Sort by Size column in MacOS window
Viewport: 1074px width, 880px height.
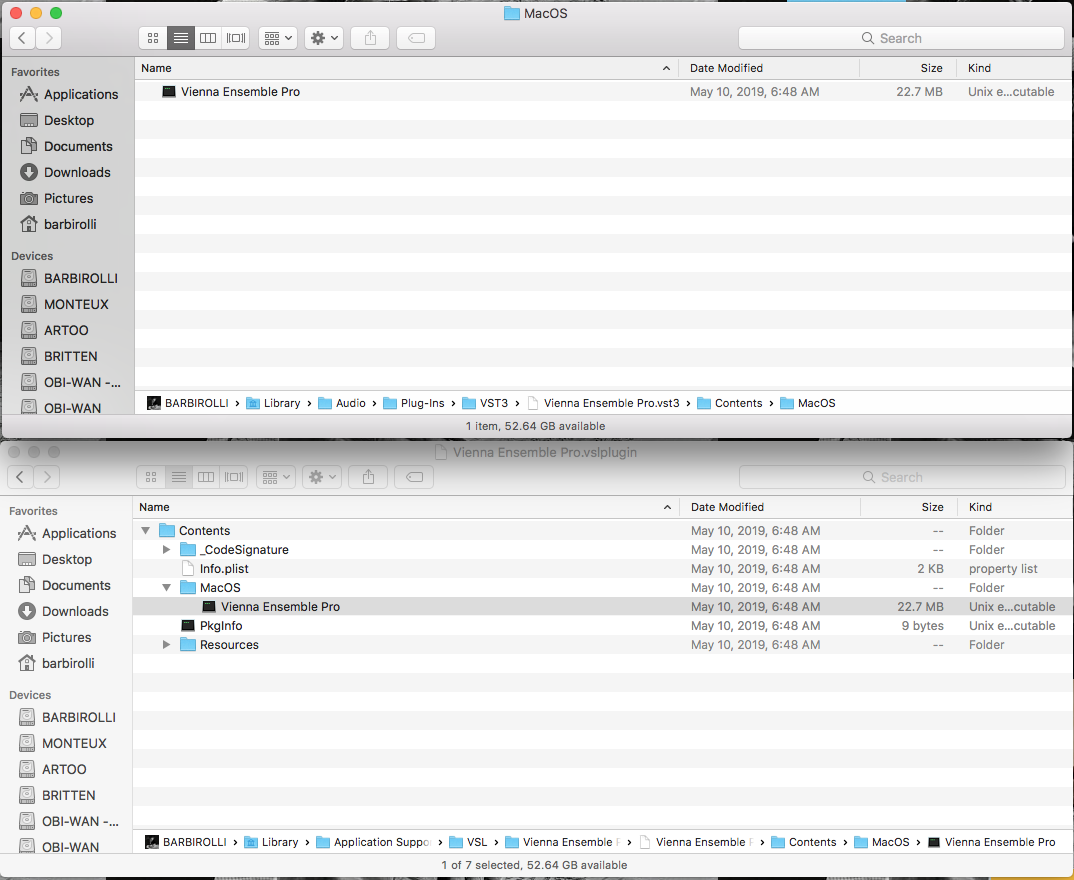pyautogui.click(x=908, y=68)
